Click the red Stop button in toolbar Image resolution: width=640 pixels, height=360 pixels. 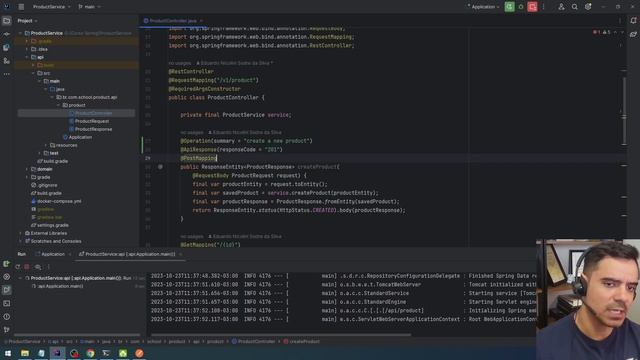tap(532, 7)
